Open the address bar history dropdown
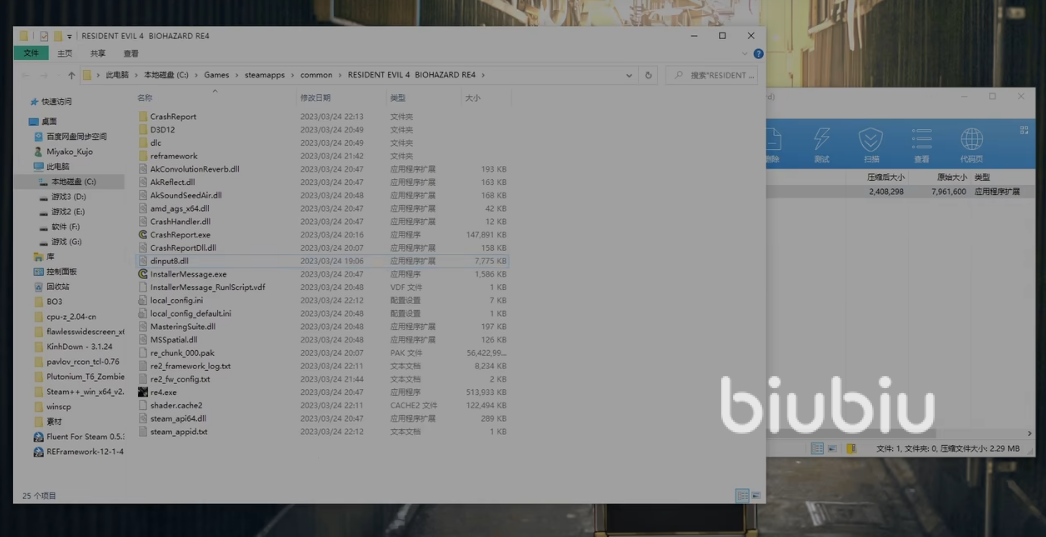This screenshot has height=537, width=1046. tap(629, 75)
